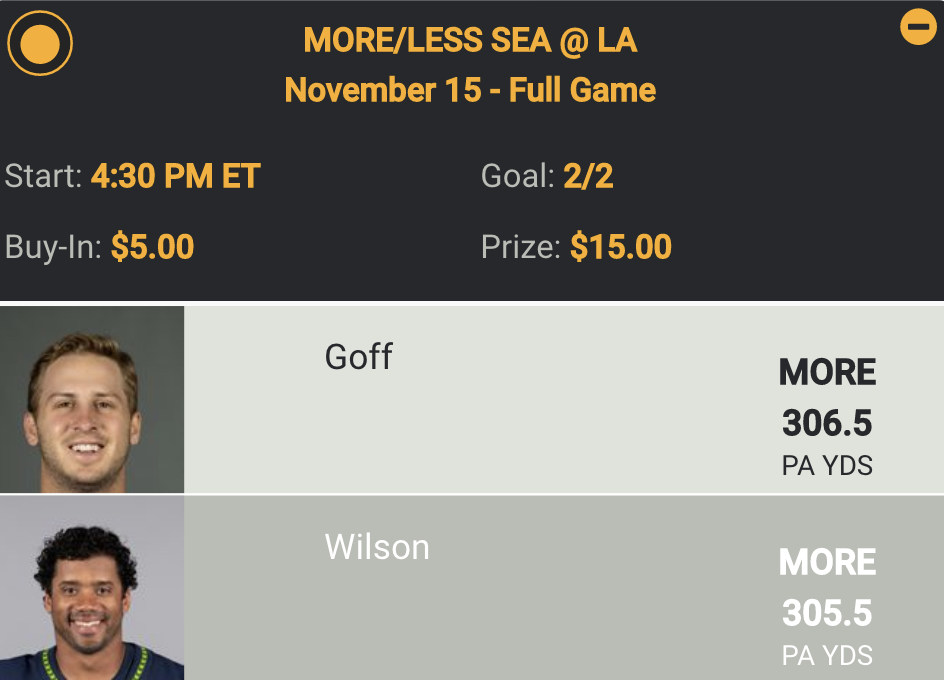Select the Goff player name
Image resolution: width=944 pixels, height=680 pixels.
coord(359,357)
